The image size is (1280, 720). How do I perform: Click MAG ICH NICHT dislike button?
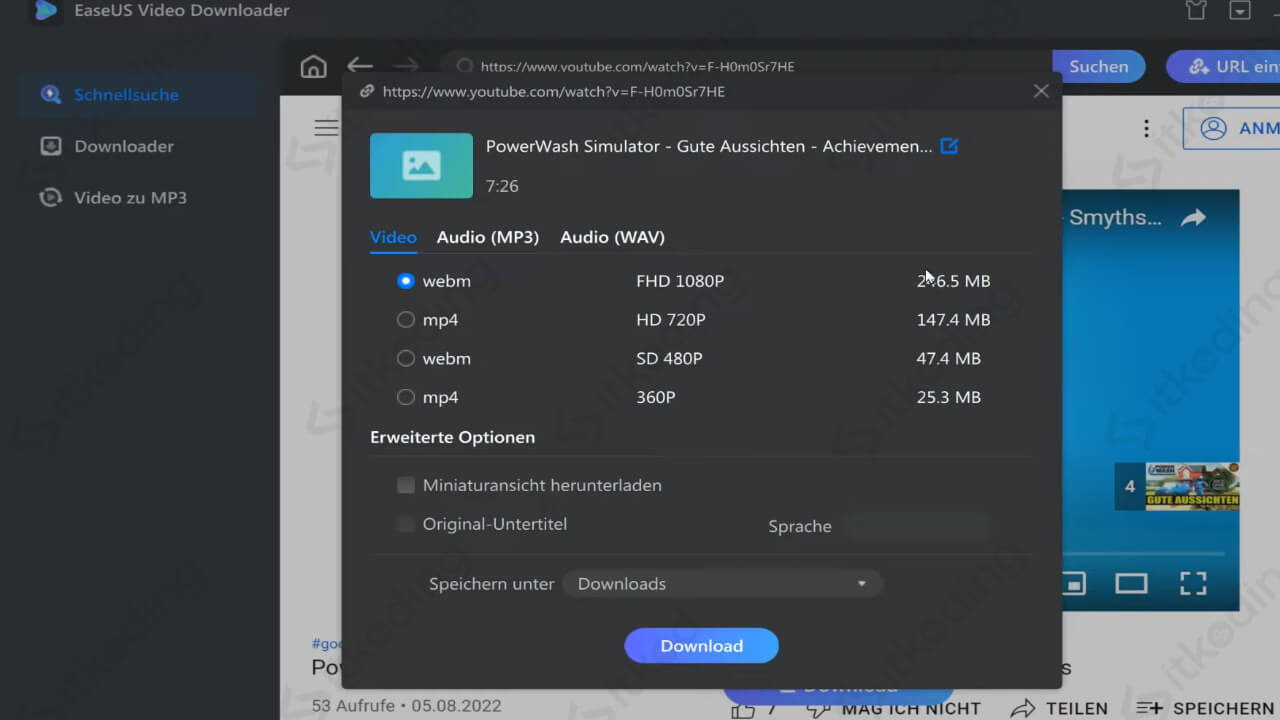[894, 708]
